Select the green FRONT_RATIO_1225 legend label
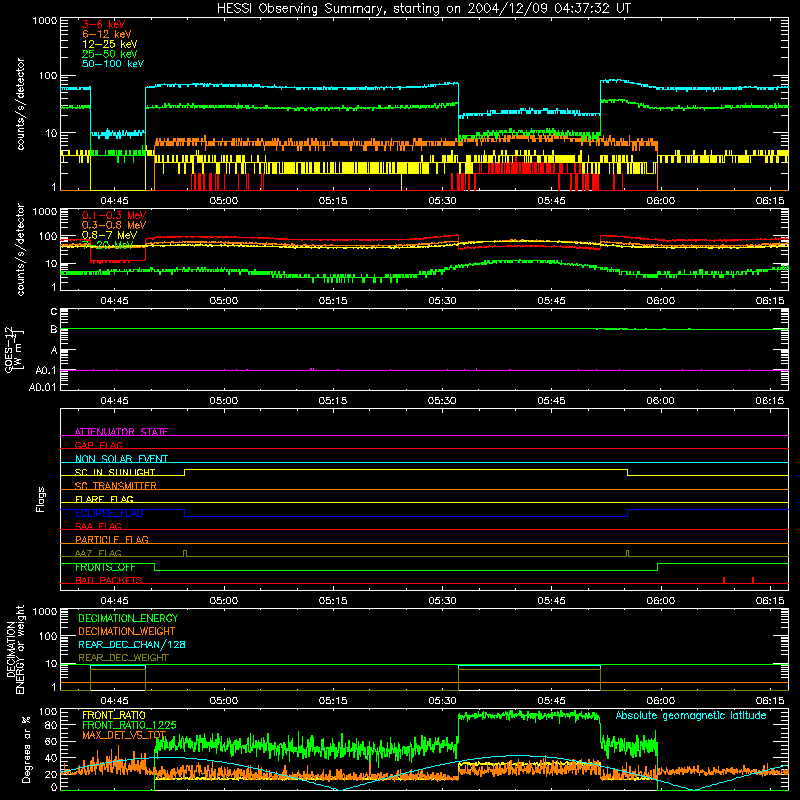Screen dimensions: 800x800 click(x=129, y=725)
